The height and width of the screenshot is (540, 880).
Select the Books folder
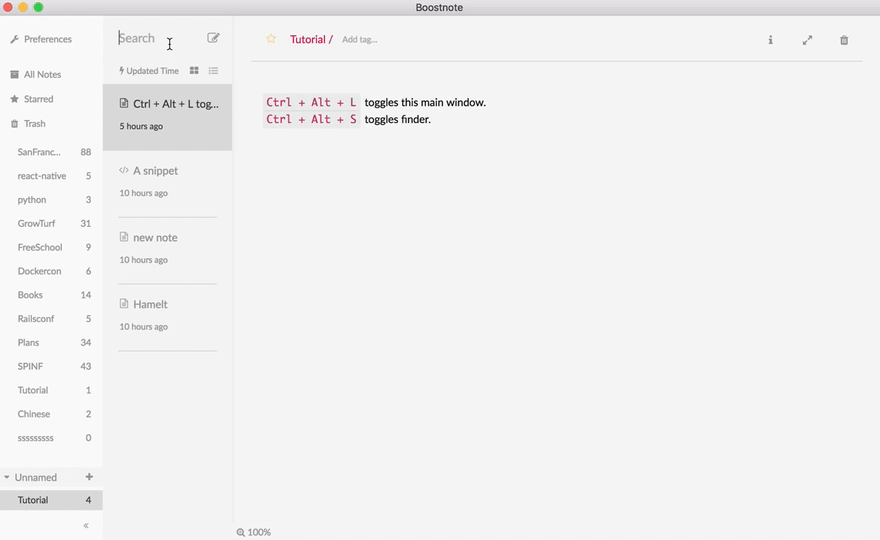pos(51,295)
